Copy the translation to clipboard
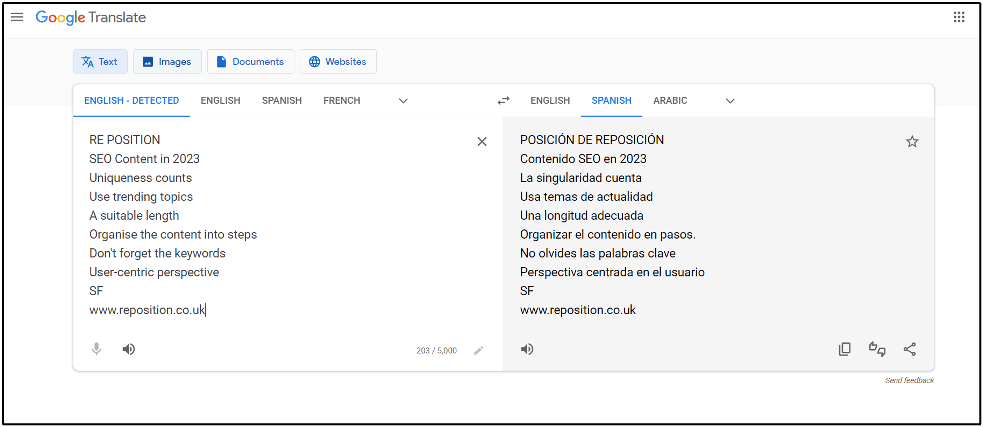This screenshot has width=983, height=427. coord(844,349)
